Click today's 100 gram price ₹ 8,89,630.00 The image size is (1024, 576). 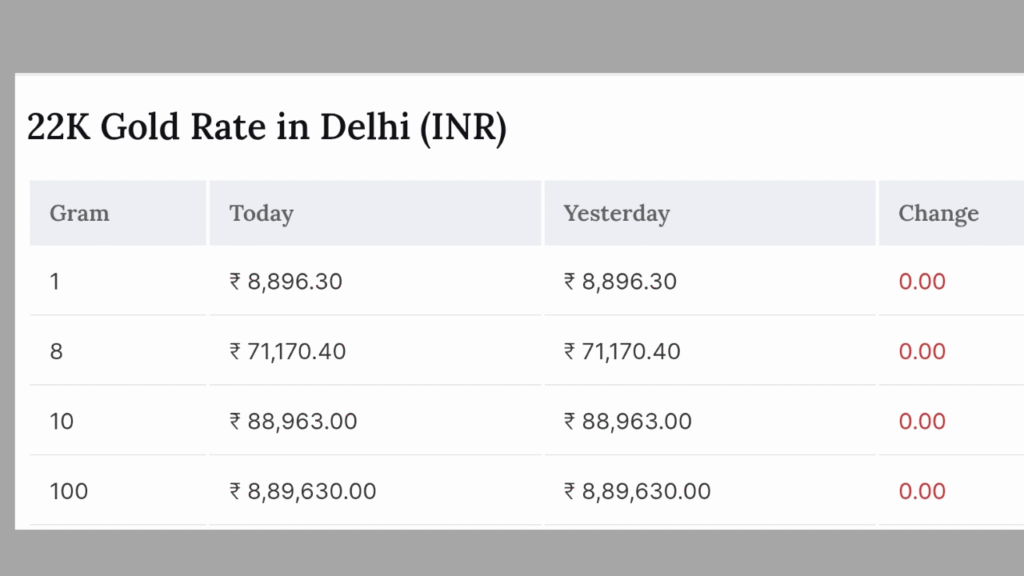click(x=302, y=491)
